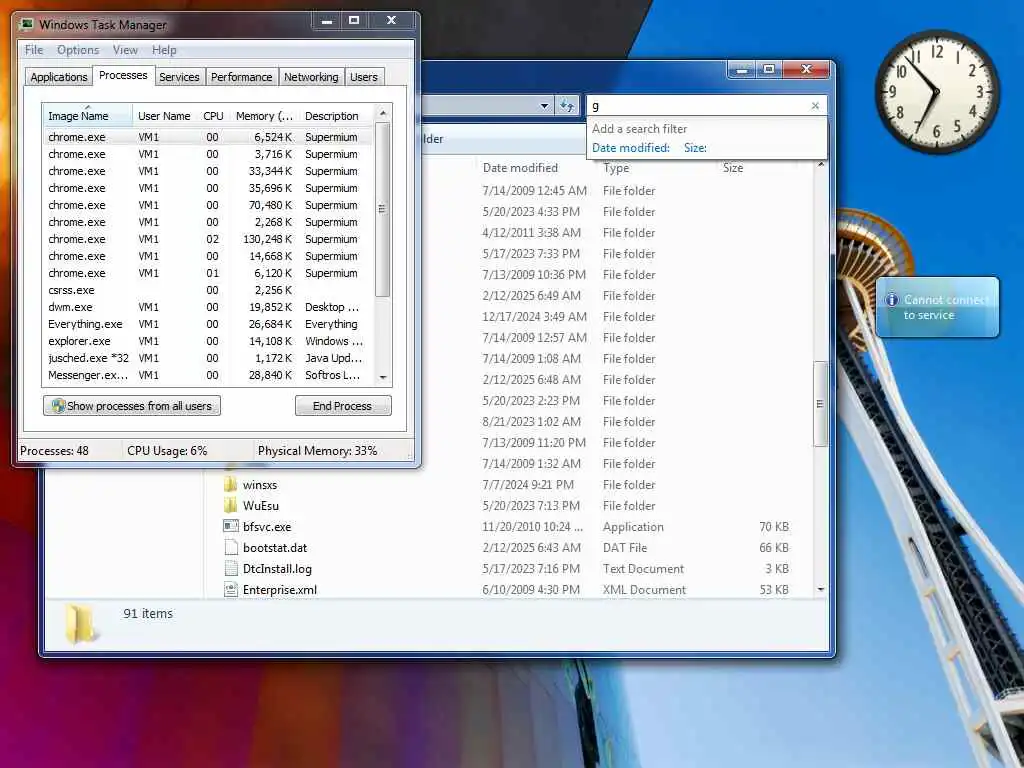Add Size search filter
Image resolution: width=1024 pixels, height=768 pixels.
(x=695, y=148)
